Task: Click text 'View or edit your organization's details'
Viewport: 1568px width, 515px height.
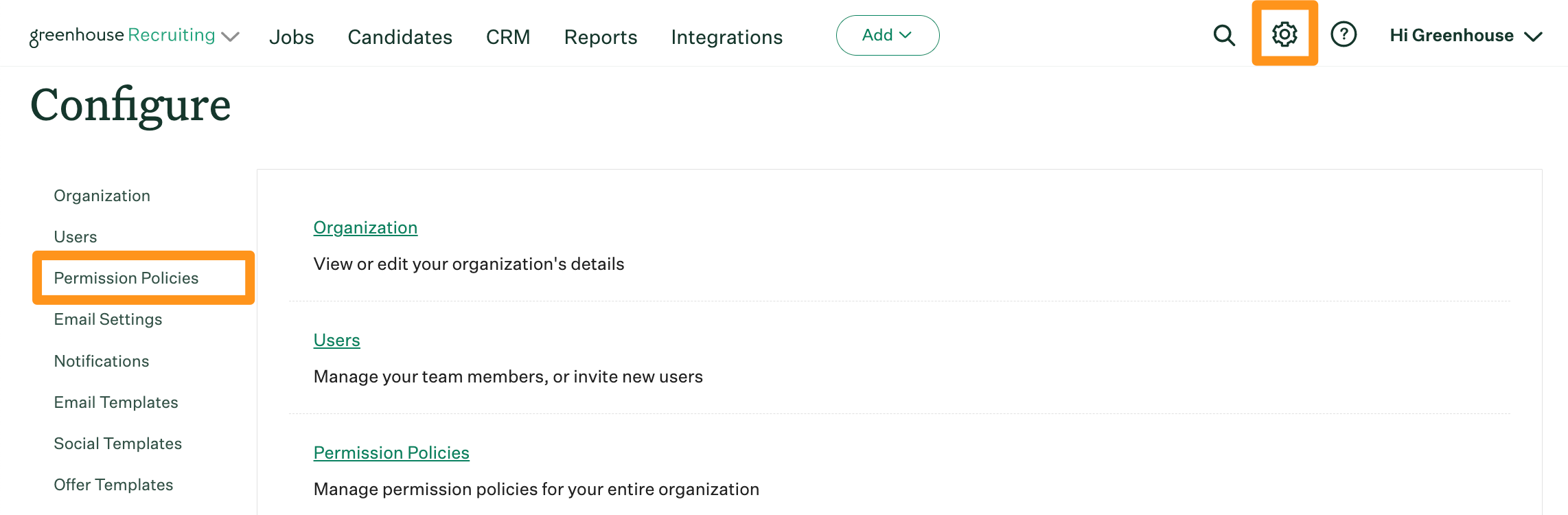Action: pos(469,264)
